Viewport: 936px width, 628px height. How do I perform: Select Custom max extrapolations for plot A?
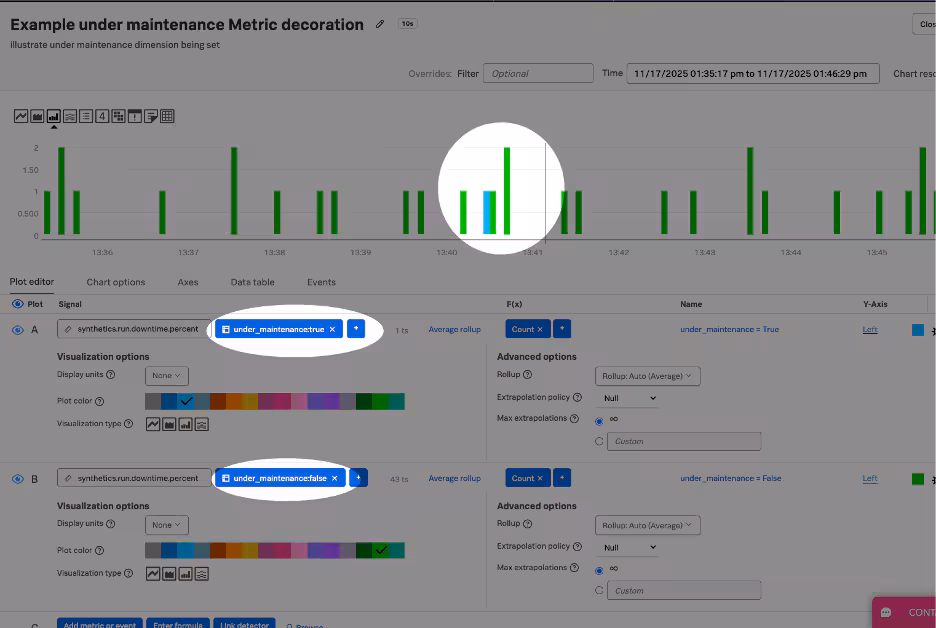pyautogui.click(x=599, y=441)
